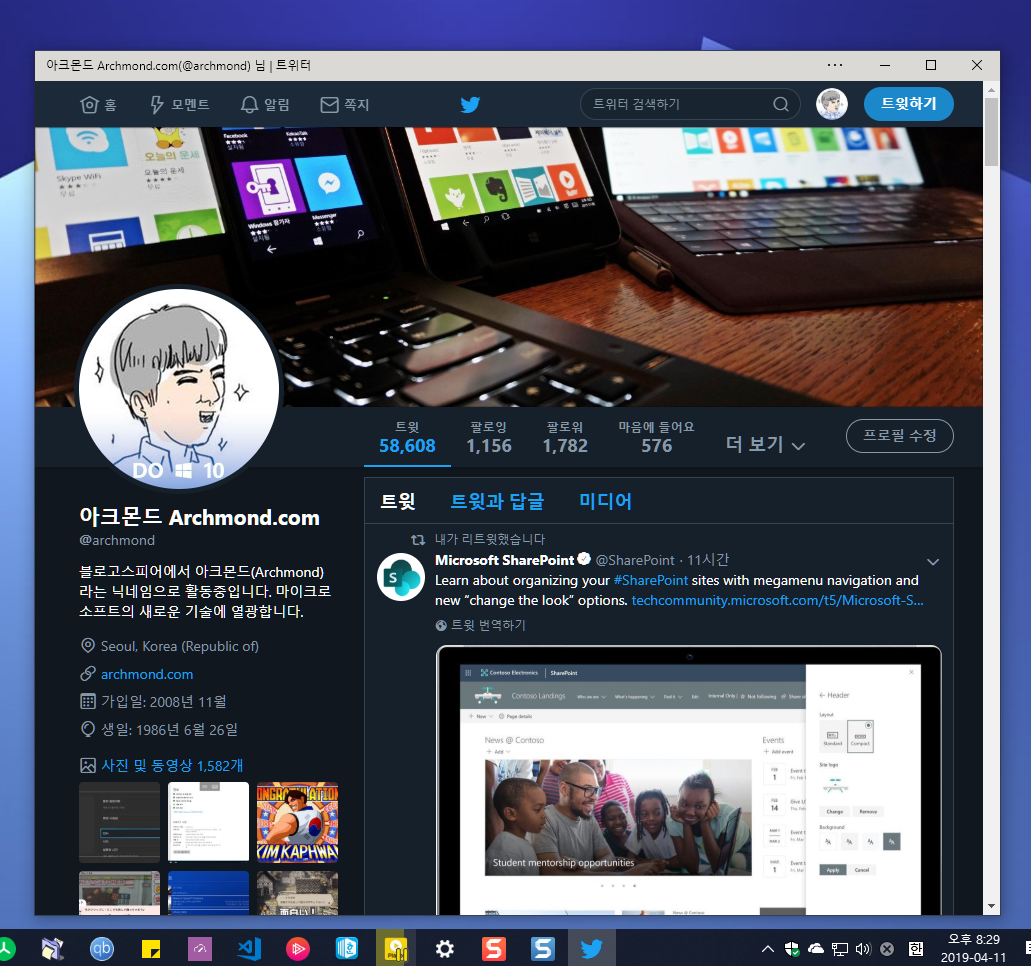Screen dimensions: 1031x966
Task: Launch Visual Studio Code from taskbar
Action: 249,949
